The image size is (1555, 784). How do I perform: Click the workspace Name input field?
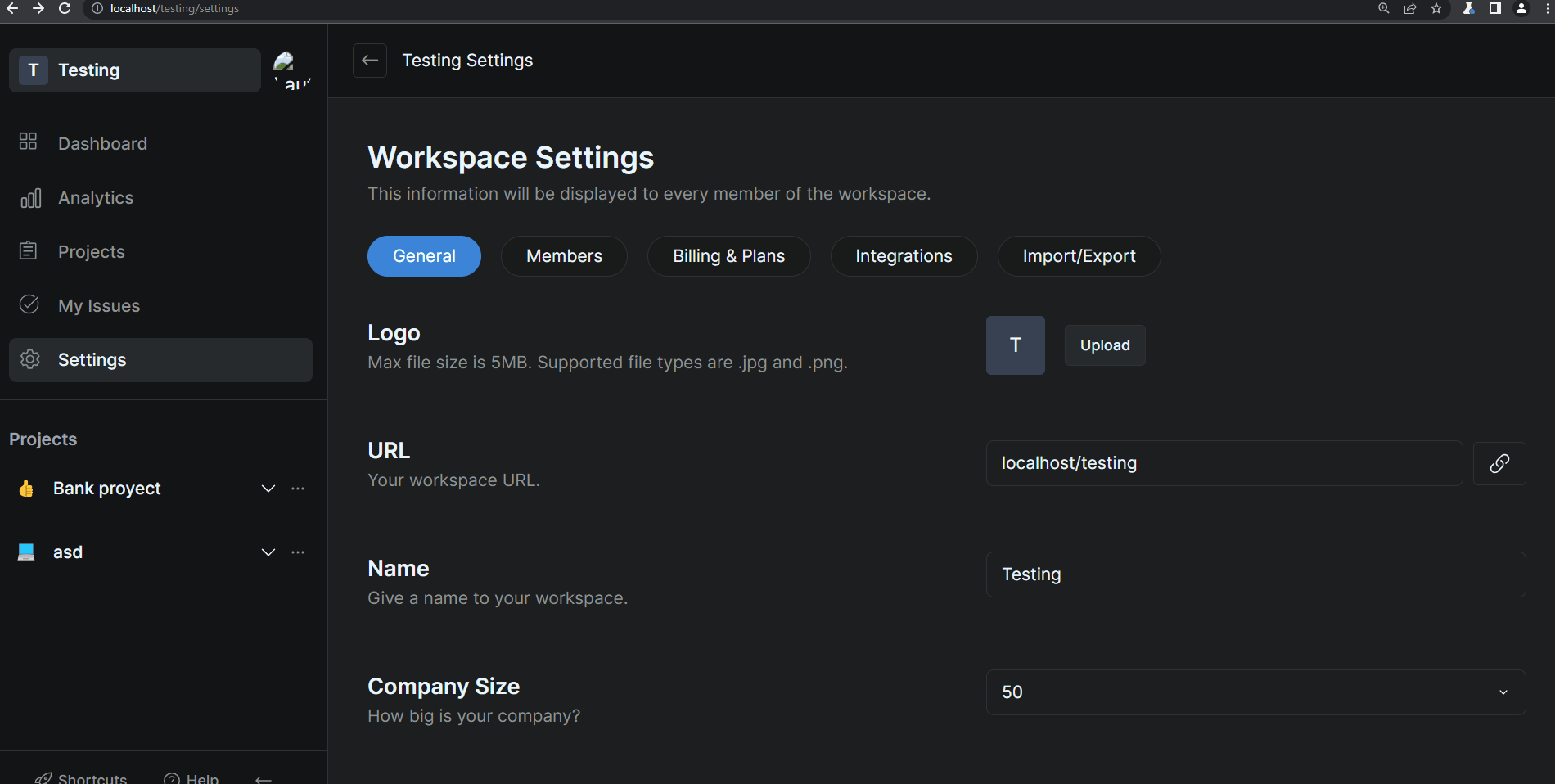point(1255,574)
